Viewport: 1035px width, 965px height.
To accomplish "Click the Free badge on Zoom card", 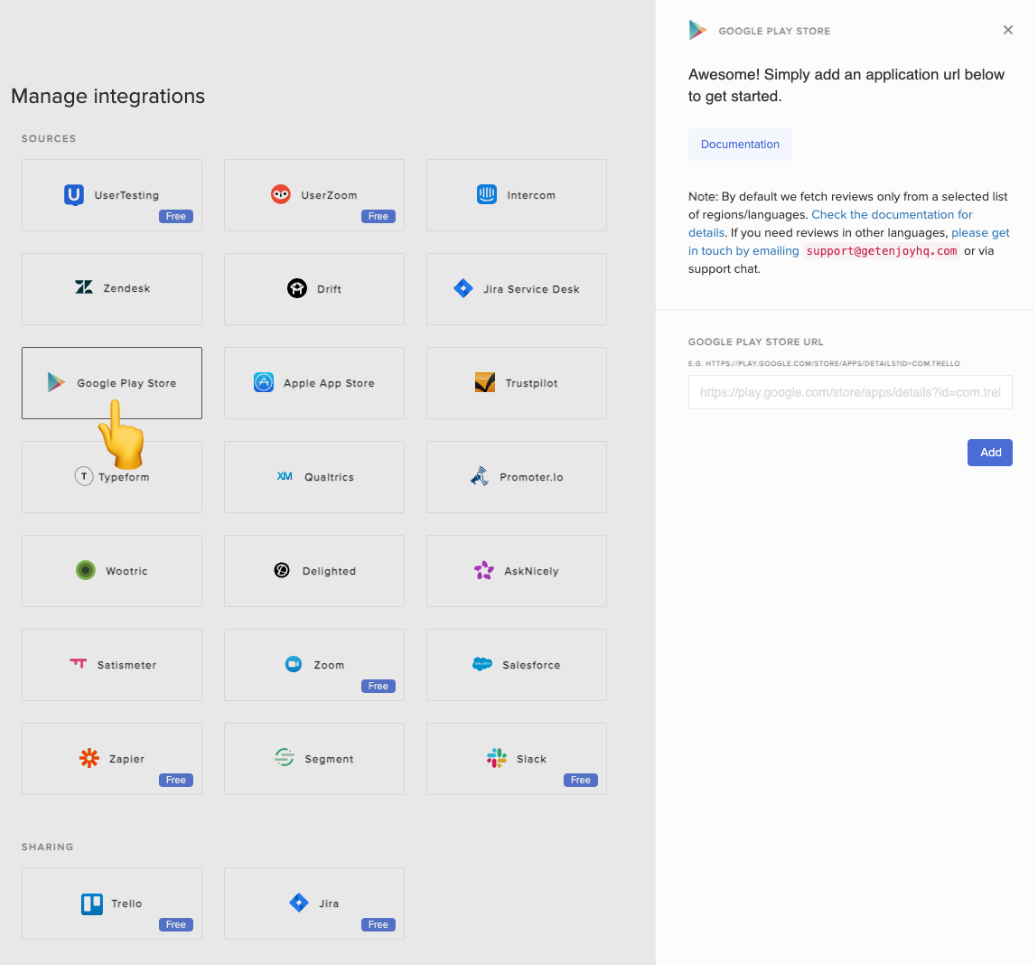I will point(378,686).
